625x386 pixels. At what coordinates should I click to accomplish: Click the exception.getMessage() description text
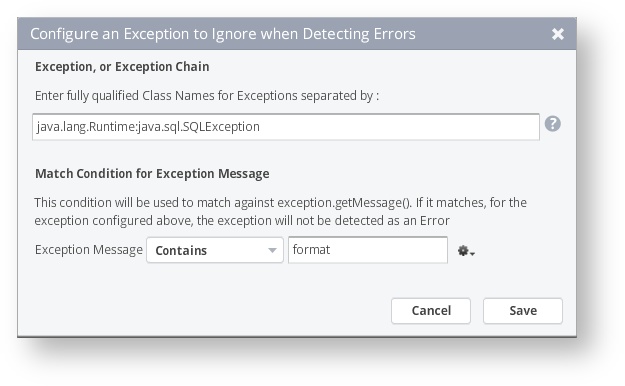281,211
